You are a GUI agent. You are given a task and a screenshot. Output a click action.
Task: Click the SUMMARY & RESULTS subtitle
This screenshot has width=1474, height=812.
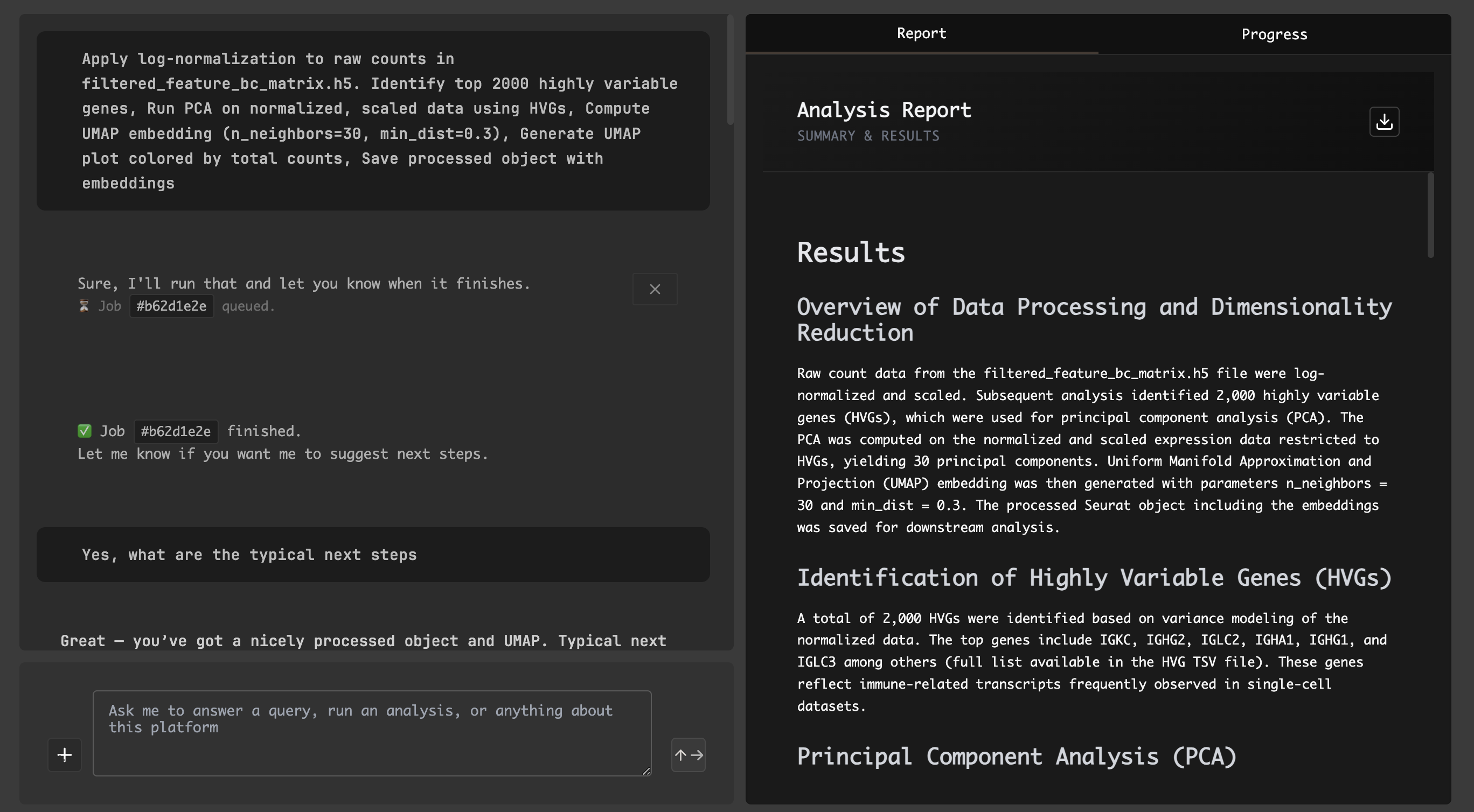(868, 136)
